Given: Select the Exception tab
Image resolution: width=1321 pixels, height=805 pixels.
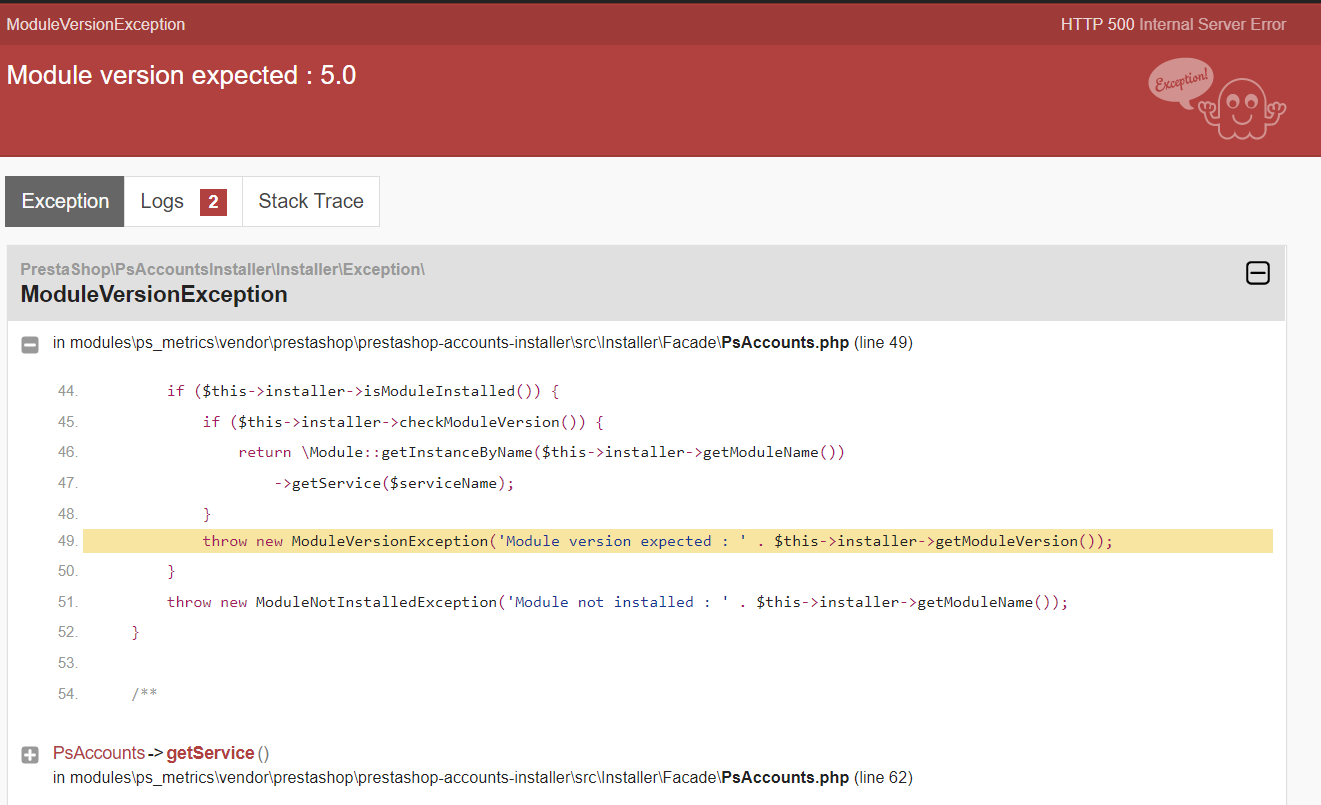Looking at the screenshot, I should point(65,202).
